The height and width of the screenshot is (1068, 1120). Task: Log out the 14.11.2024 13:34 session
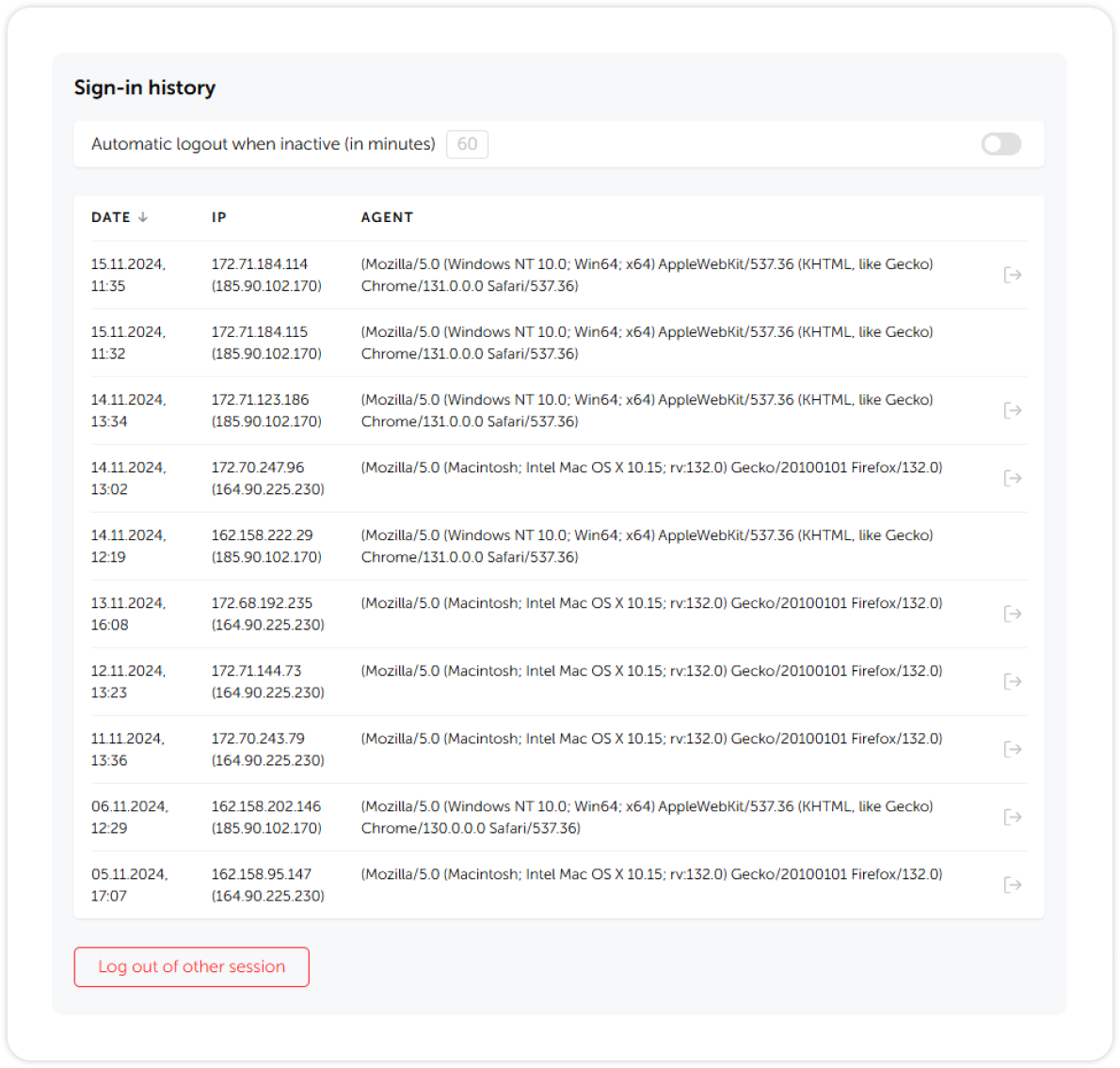(x=1013, y=410)
